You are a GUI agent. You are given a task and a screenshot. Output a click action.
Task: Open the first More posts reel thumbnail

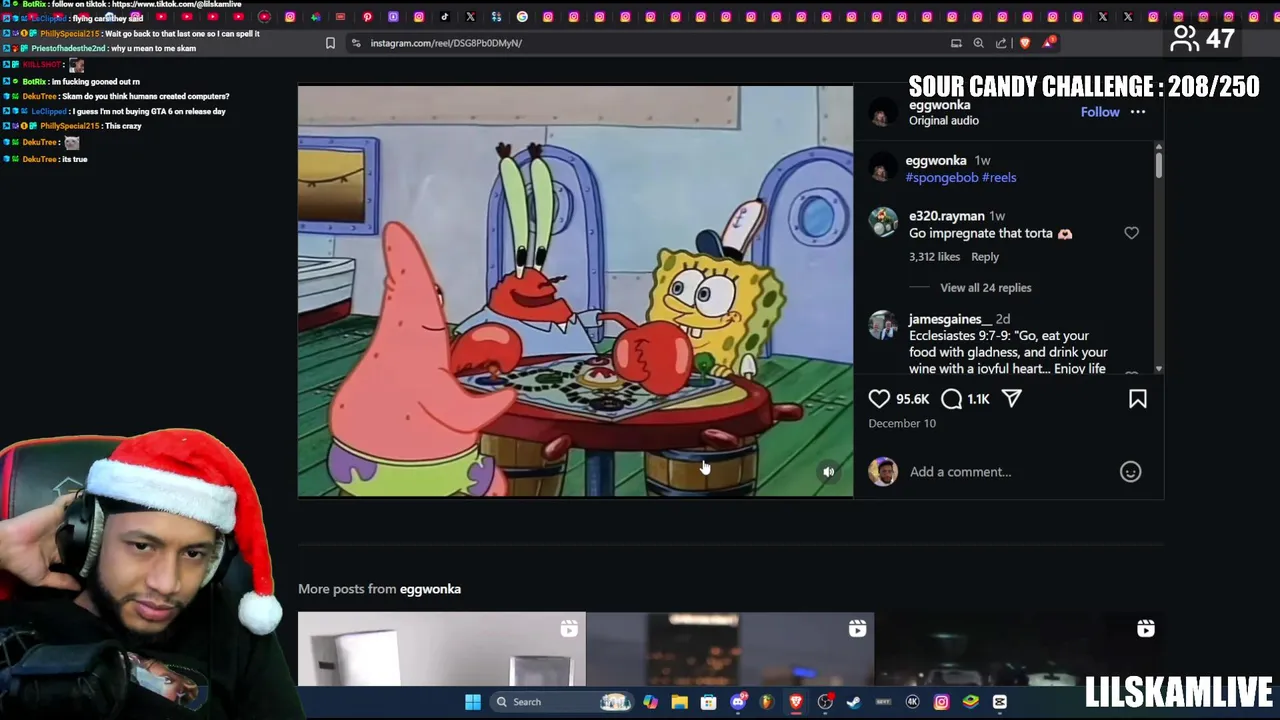point(441,649)
